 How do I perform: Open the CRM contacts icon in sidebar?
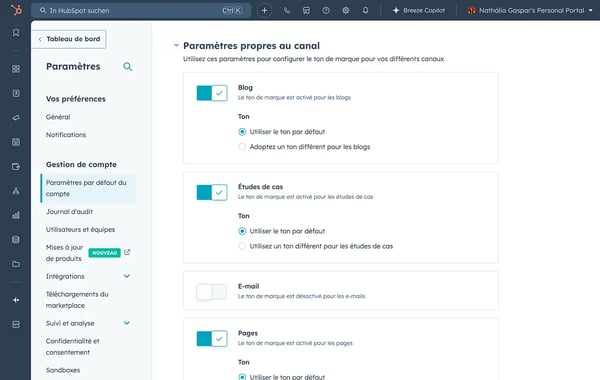16,93
